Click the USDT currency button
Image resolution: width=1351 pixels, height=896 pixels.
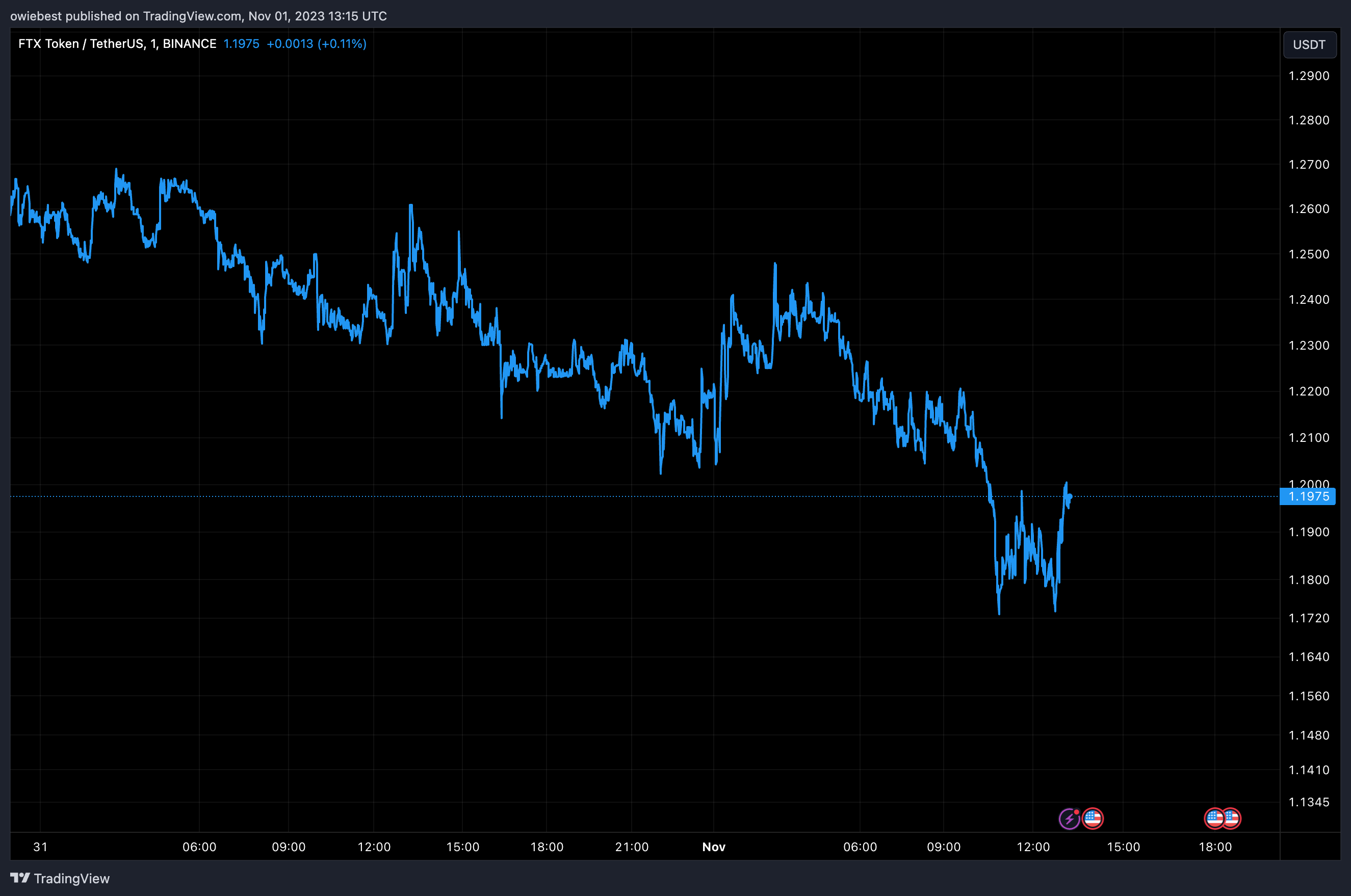coord(1309,44)
